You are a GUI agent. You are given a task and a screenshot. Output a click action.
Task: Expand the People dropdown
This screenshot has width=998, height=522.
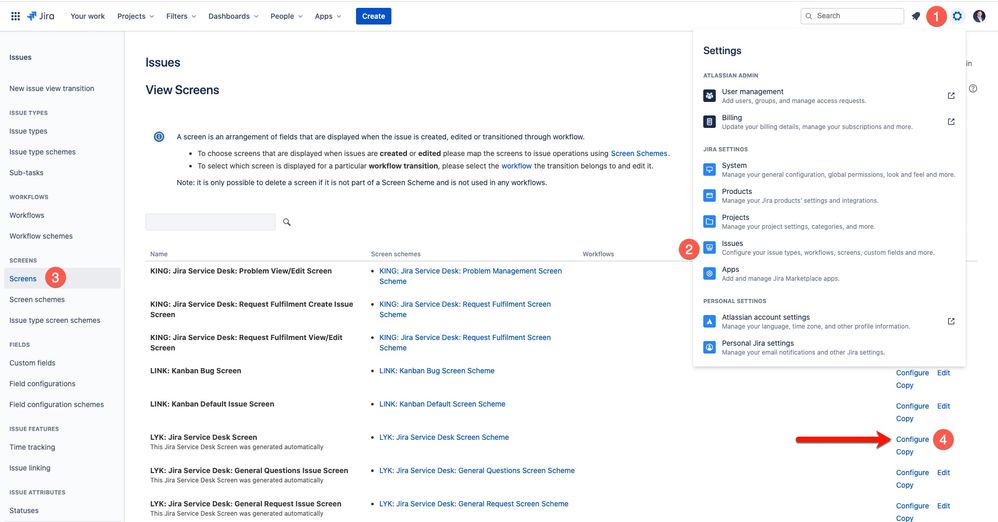click(x=286, y=17)
